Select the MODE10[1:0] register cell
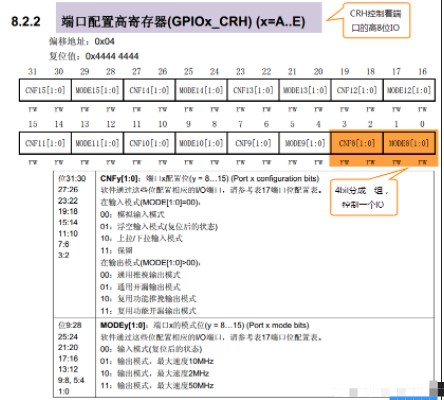Viewport: 444px width, 400px height. point(201,143)
